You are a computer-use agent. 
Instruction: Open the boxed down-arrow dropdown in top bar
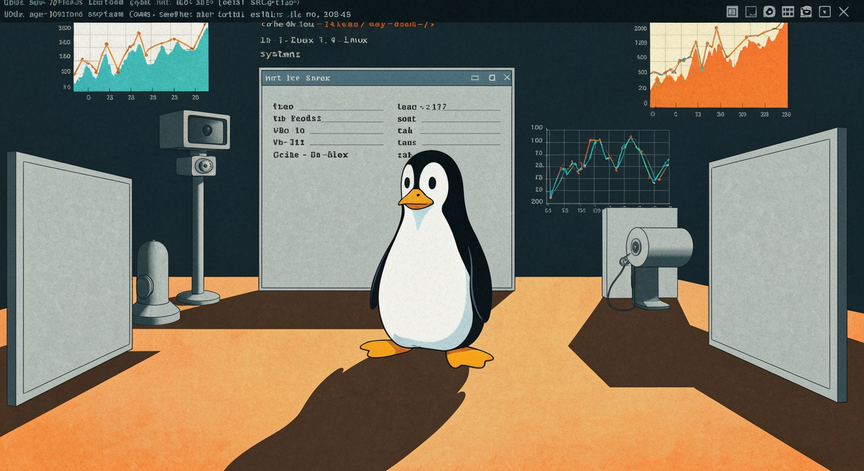(825, 12)
